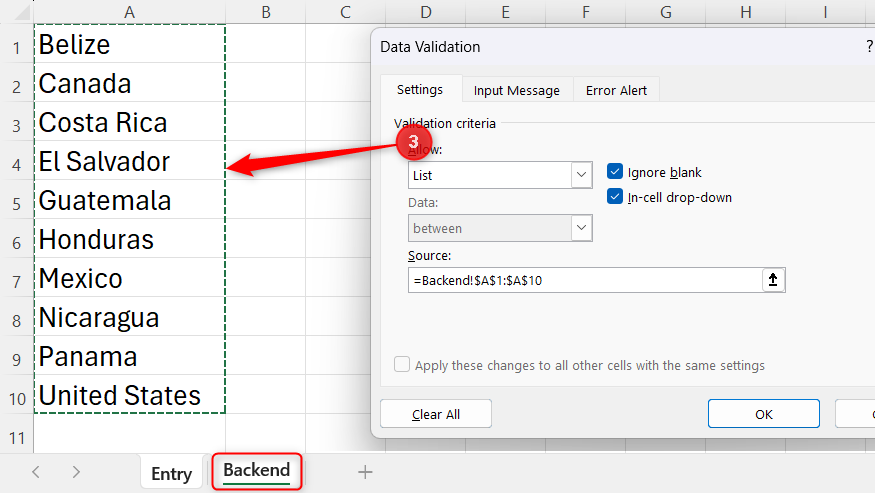Viewport: 875px width, 493px height.
Task: Switch to the Input Message tab
Action: coord(517,90)
